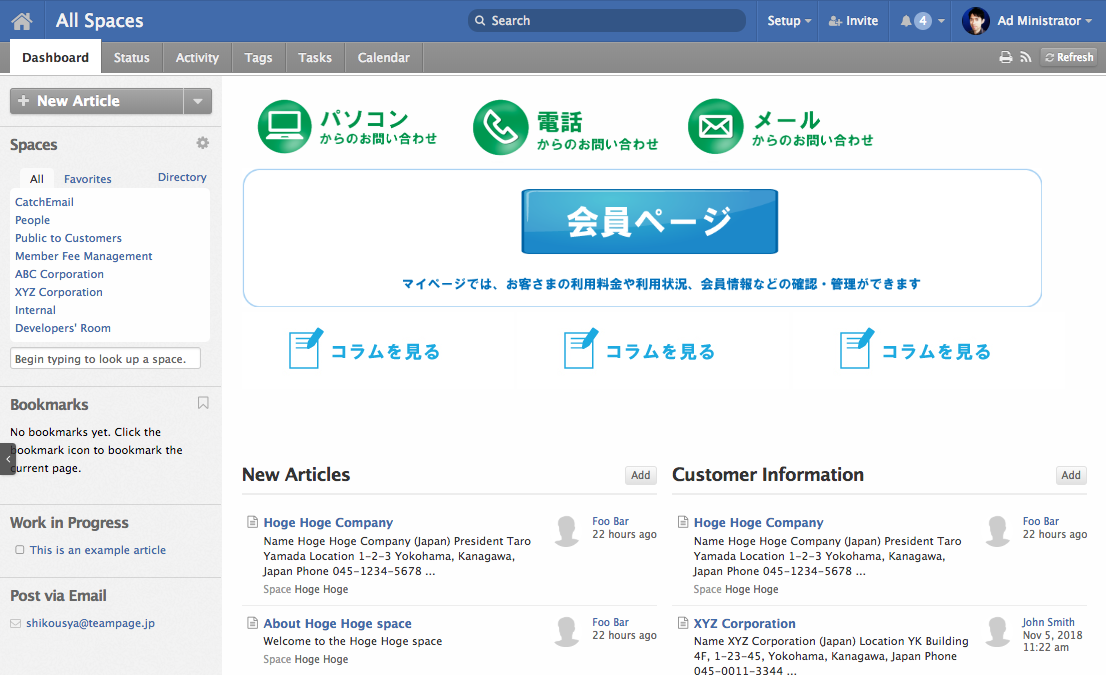Open the Member Fee Management space link
Image resolution: width=1106 pixels, height=675 pixels.
pyautogui.click(x=84, y=256)
